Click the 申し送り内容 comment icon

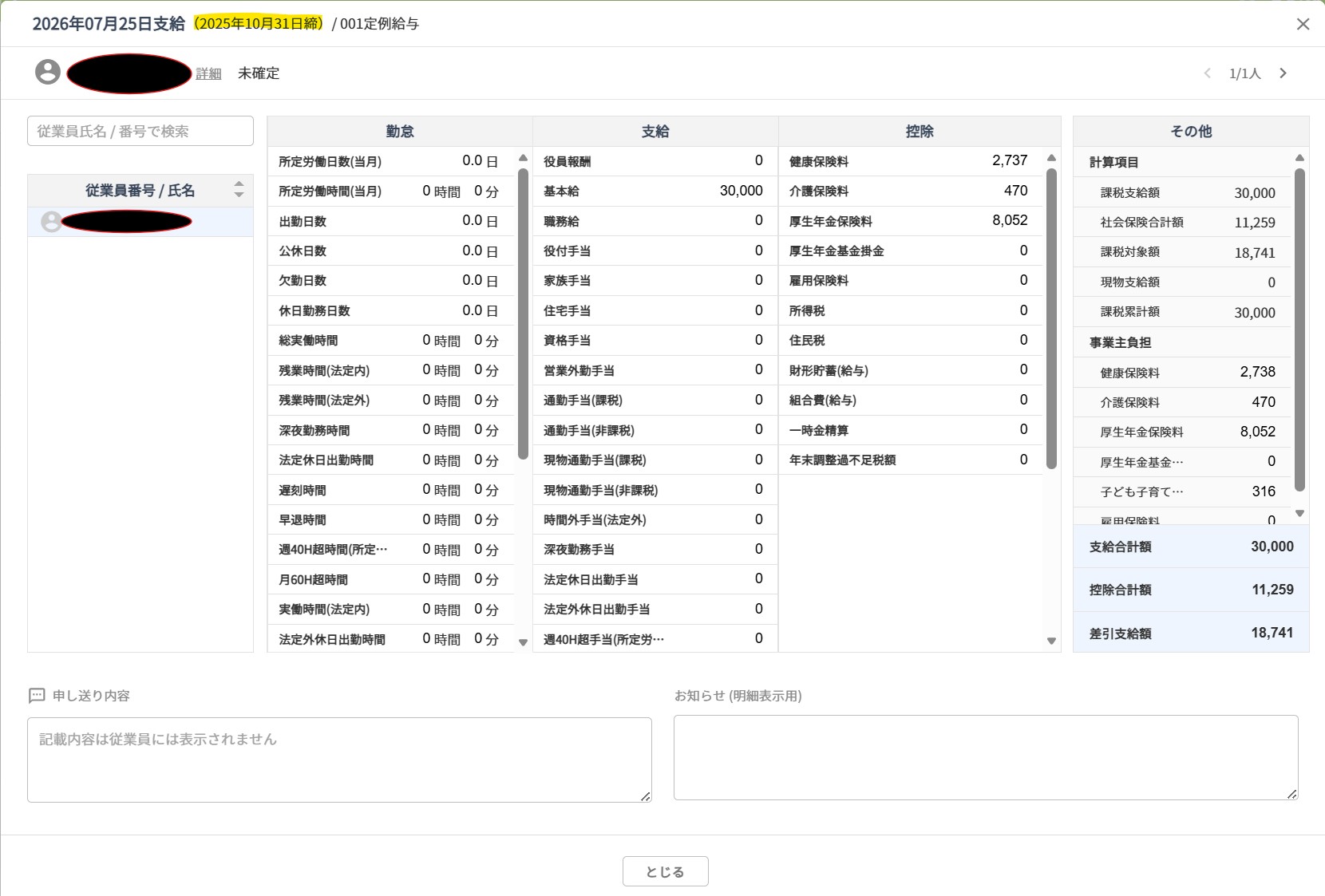37,696
